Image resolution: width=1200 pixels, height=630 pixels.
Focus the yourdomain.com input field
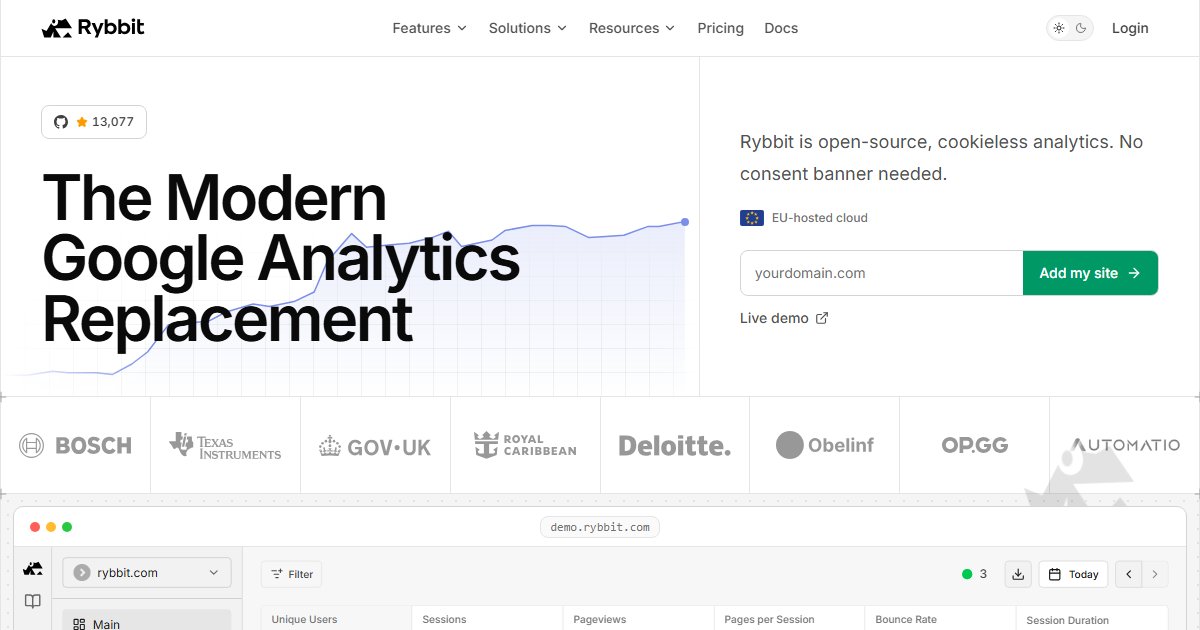coord(881,273)
